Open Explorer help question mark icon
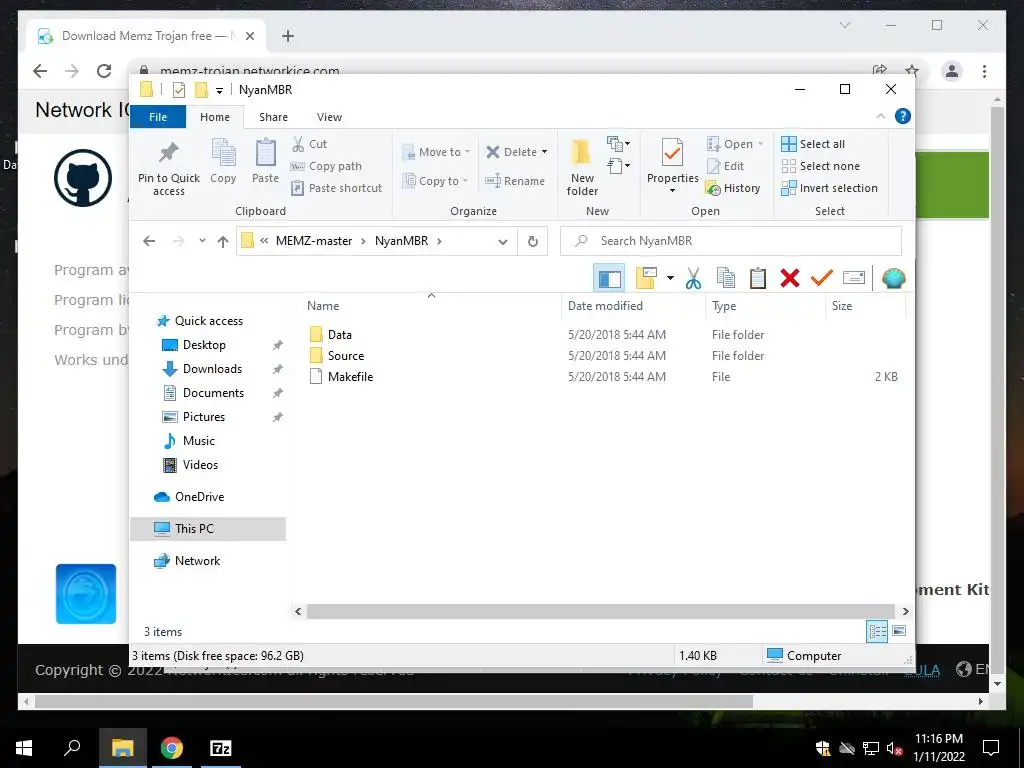The image size is (1024, 768). [903, 116]
